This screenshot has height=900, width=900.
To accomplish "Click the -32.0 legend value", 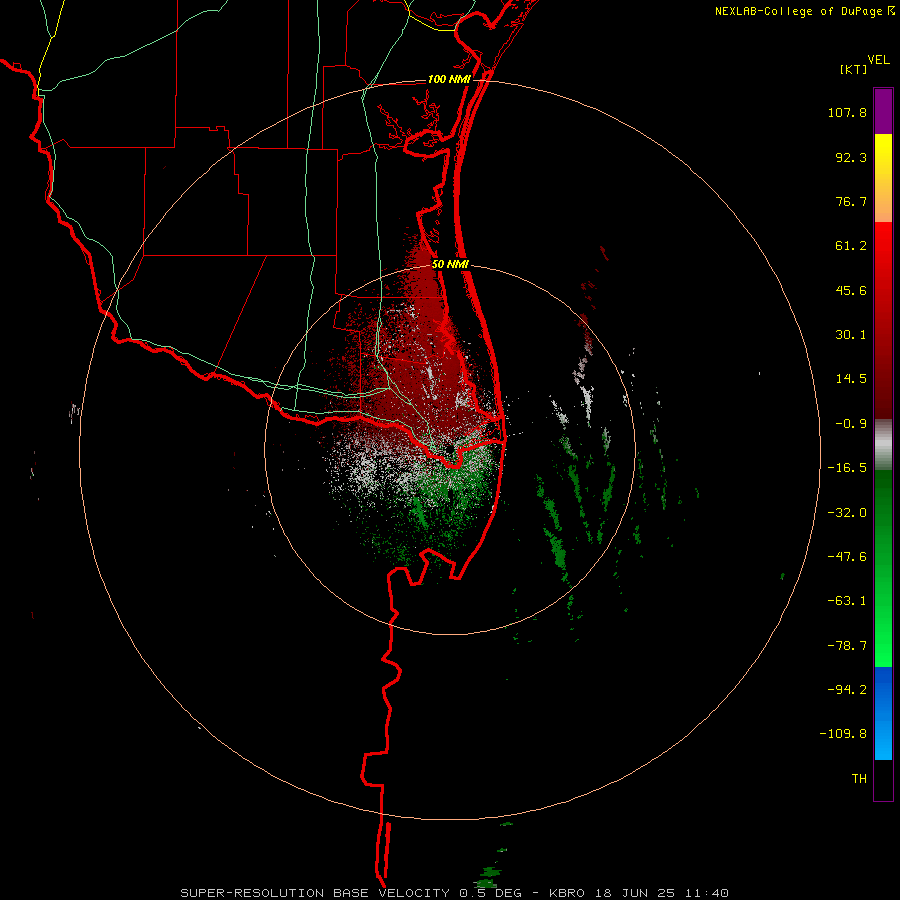I will click(x=847, y=513).
